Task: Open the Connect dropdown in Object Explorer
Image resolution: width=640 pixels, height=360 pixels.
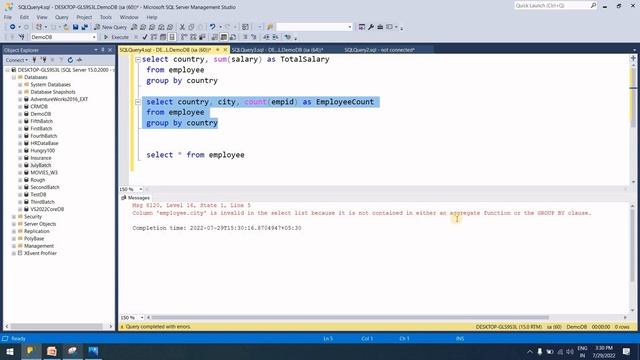Action: 16,60
